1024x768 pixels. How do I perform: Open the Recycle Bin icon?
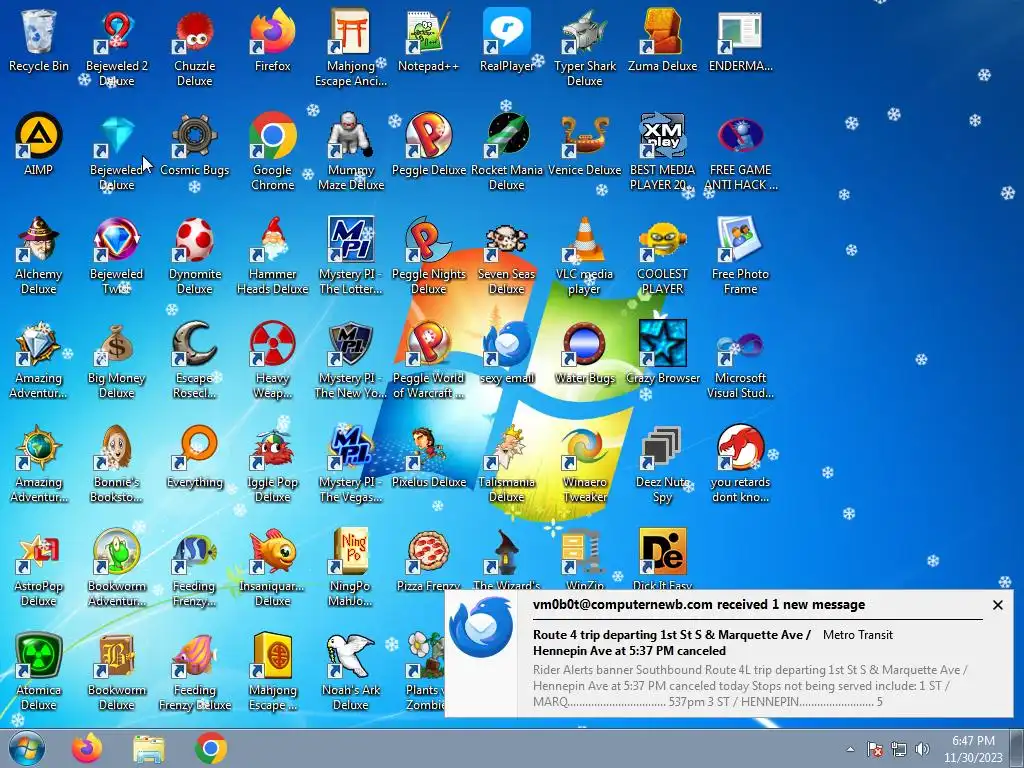point(39,40)
